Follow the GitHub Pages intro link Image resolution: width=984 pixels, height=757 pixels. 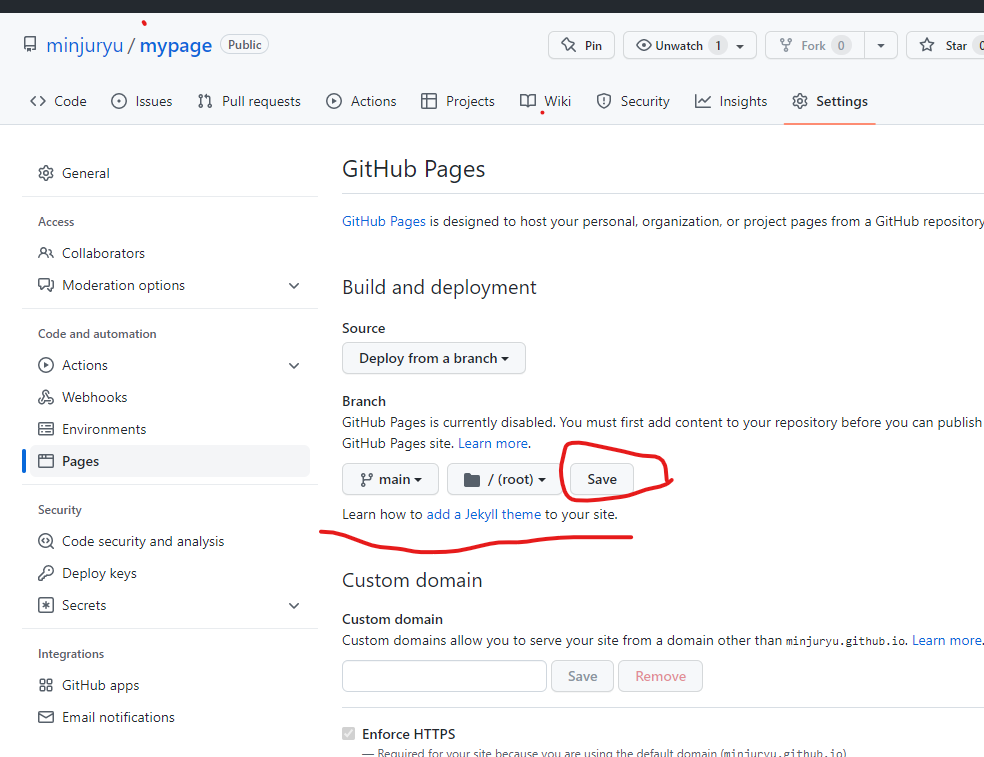click(x=383, y=221)
